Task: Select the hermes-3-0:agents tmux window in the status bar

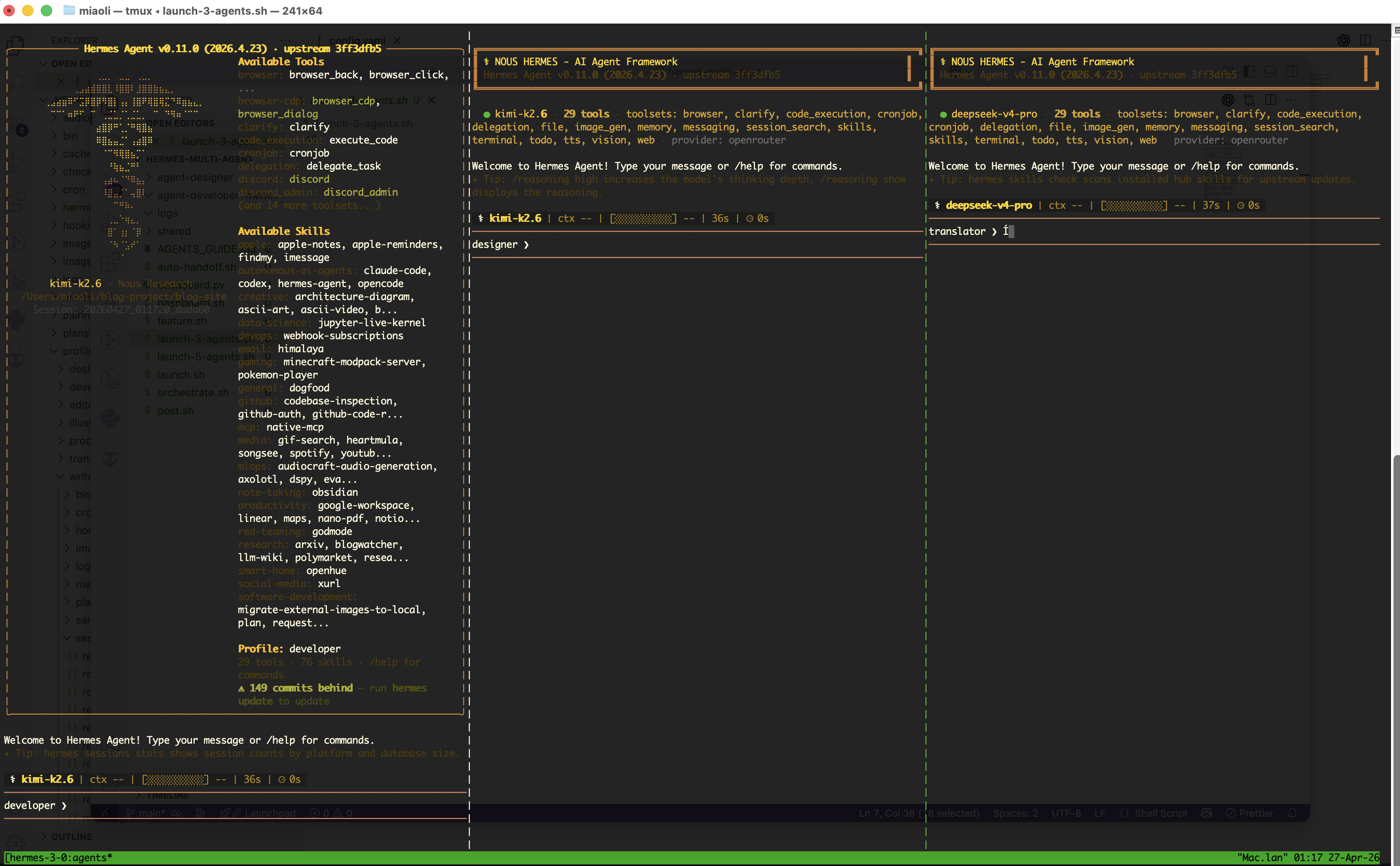Action: click(x=58, y=858)
